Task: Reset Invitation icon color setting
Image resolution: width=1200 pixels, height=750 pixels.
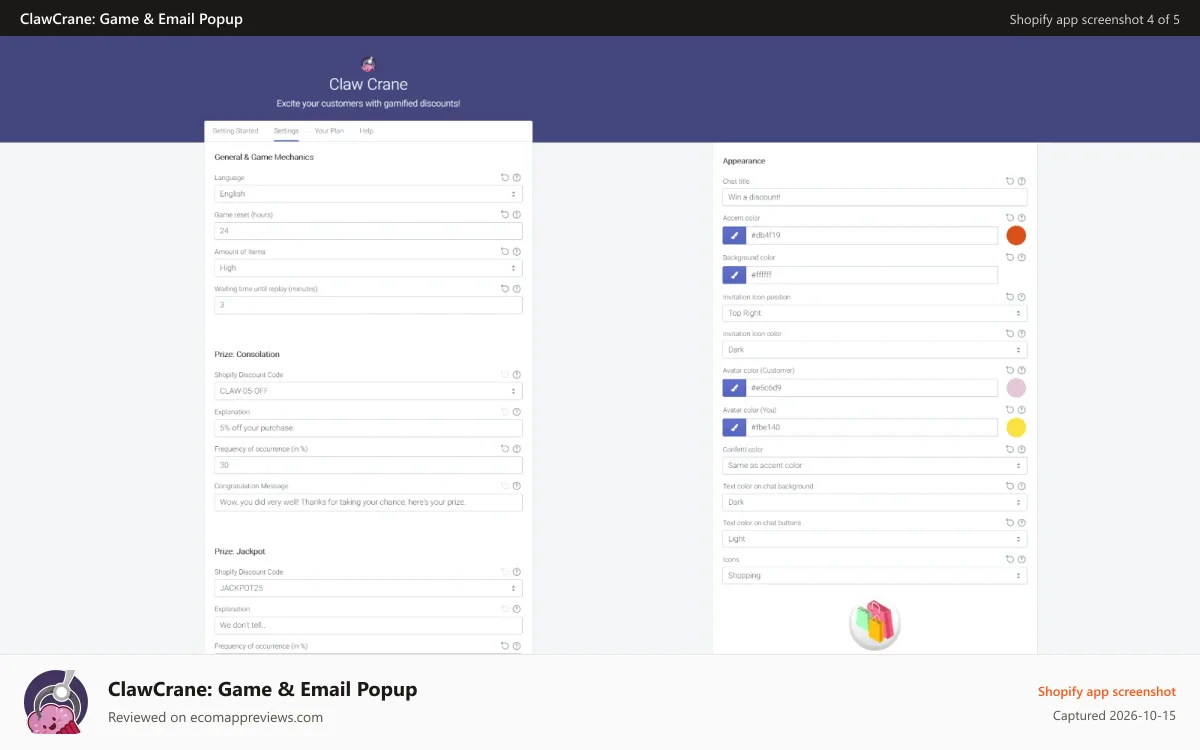Action: tap(1010, 333)
